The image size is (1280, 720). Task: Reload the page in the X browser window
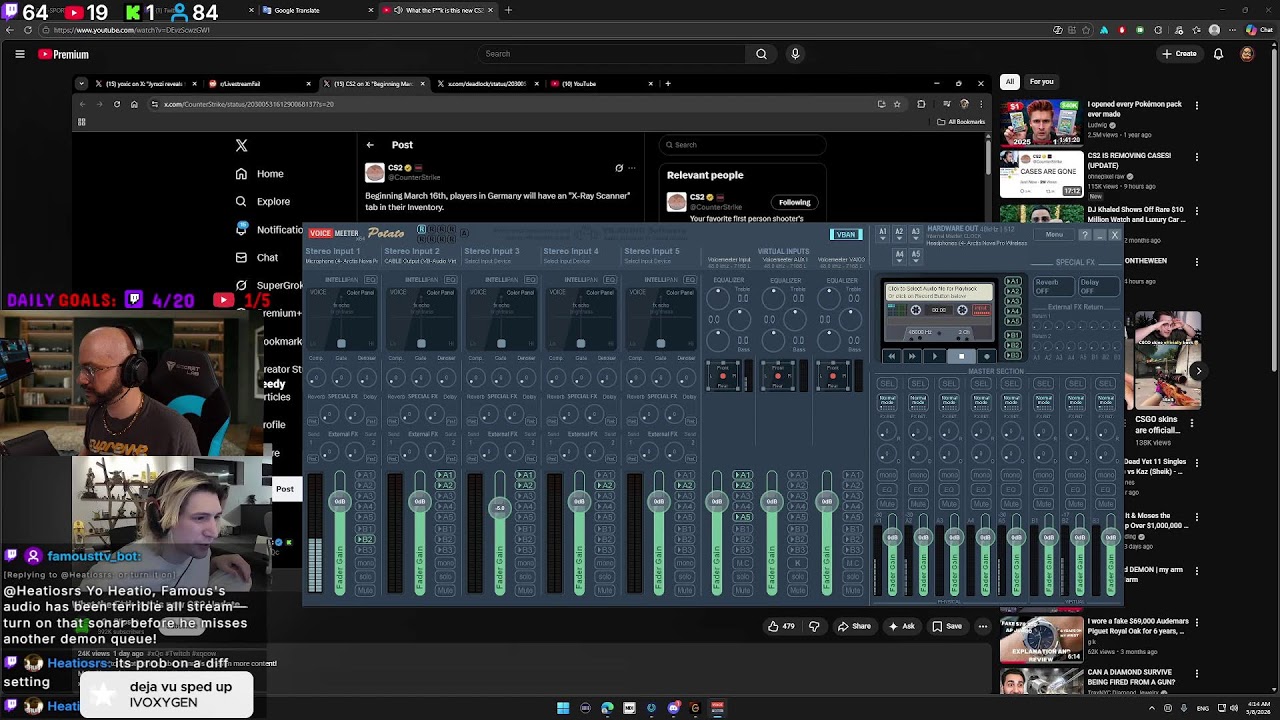coord(116,104)
